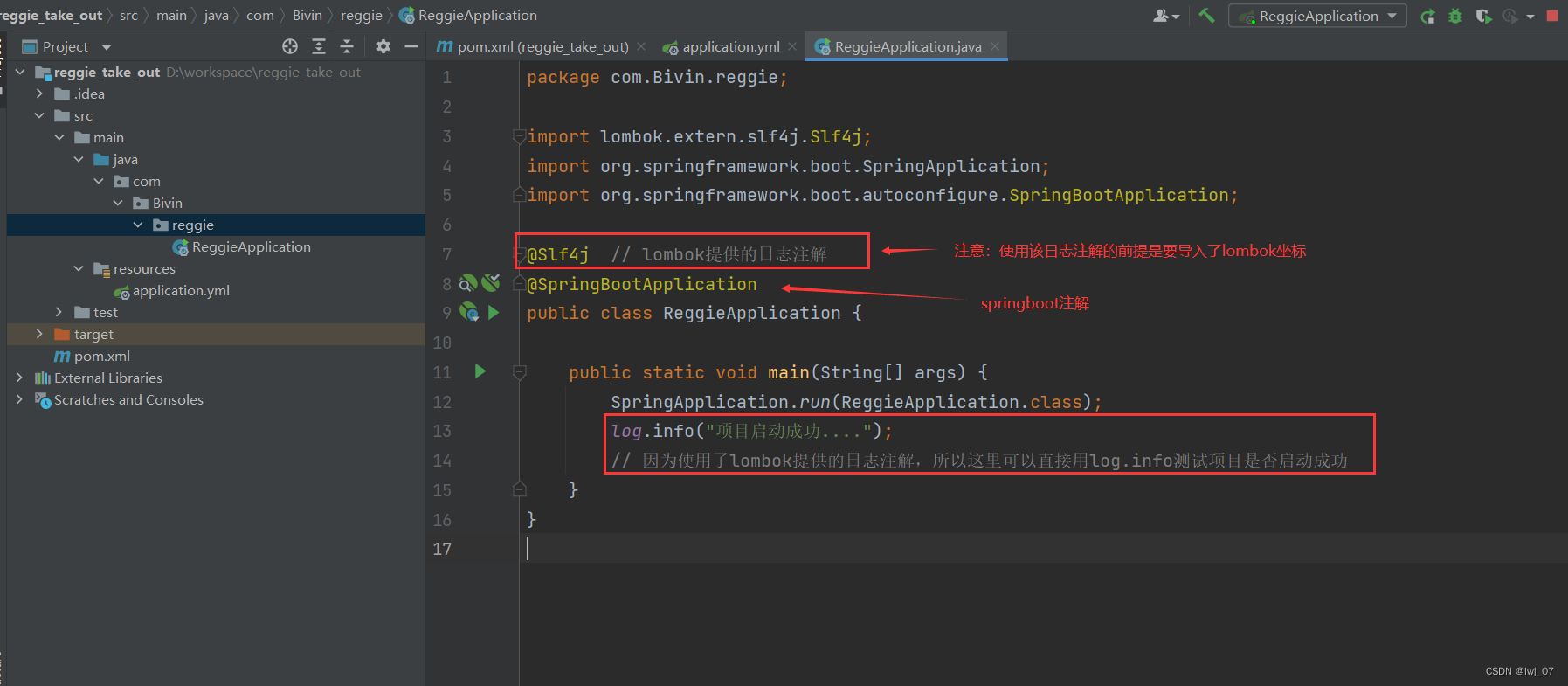The width and height of the screenshot is (1568, 686).
Task: Click the @SpringBootApplication annotation in code
Action: coord(642,284)
